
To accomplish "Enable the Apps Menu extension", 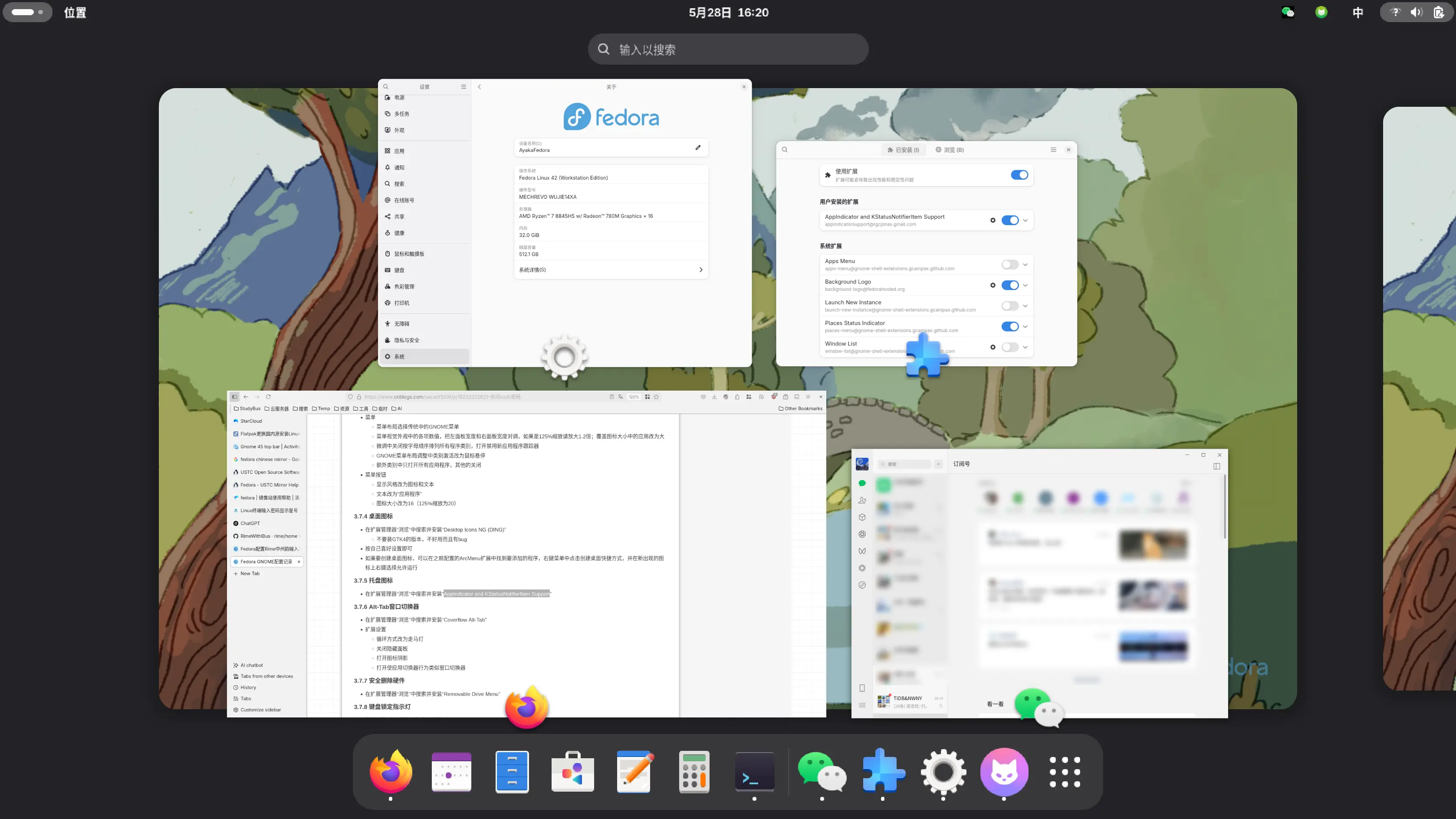I will click(1009, 264).
